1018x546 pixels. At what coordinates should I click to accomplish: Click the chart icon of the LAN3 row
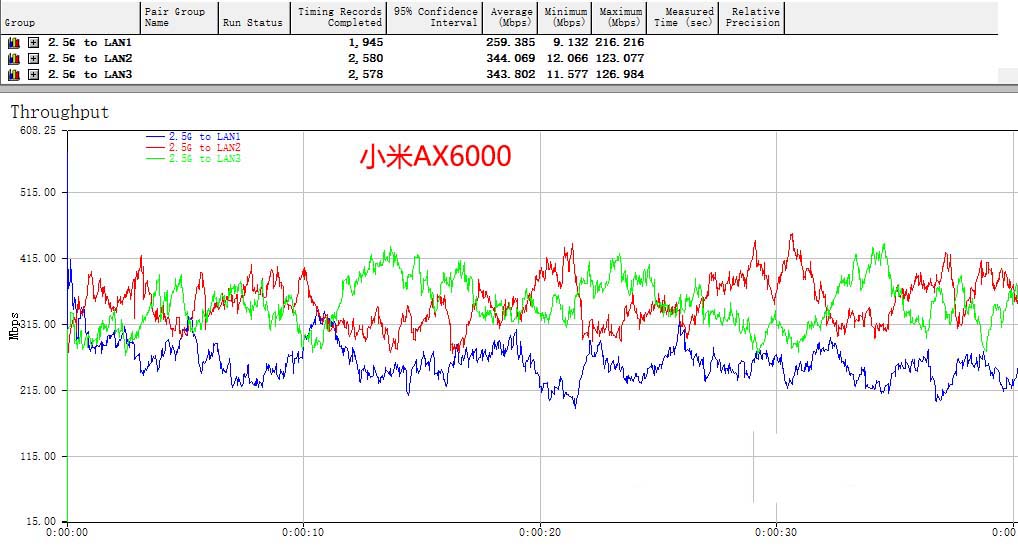(14, 75)
